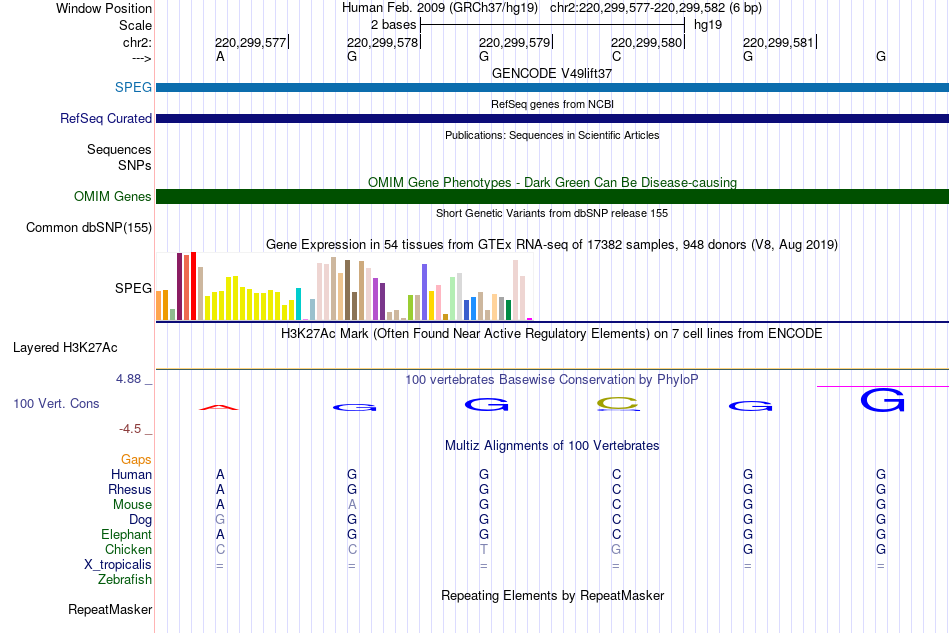The image size is (950, 633).
Task: Click the grey G base in Dog row
Action: coord(220,520)
